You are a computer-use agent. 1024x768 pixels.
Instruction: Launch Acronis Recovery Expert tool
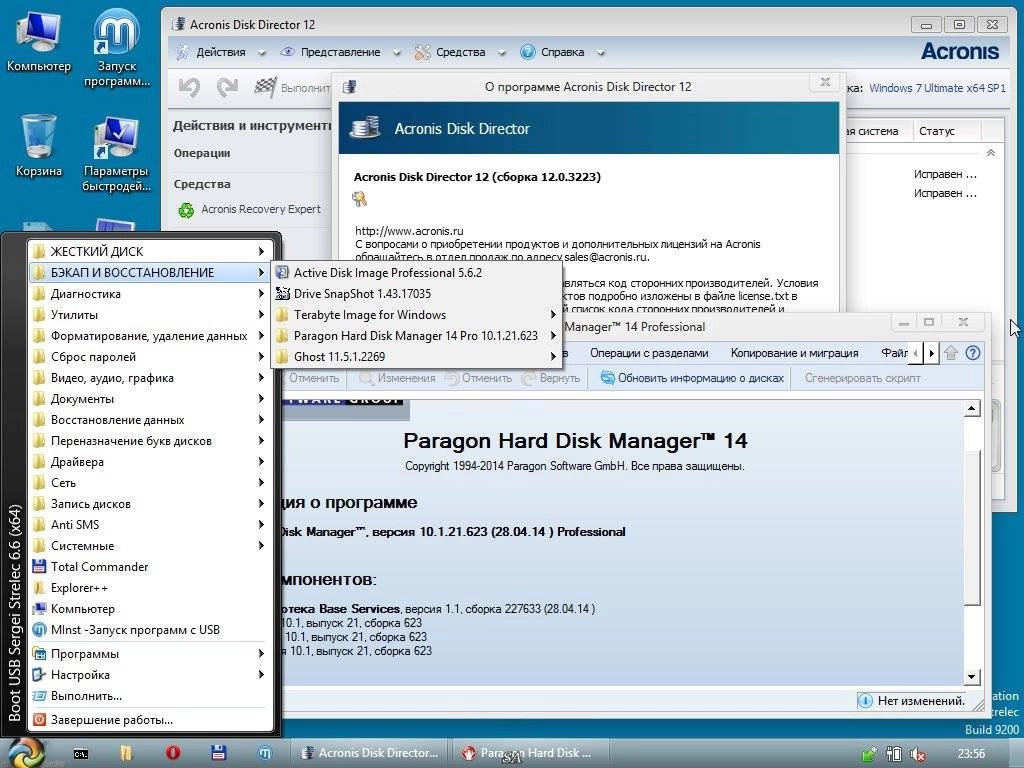coord(249,210)
